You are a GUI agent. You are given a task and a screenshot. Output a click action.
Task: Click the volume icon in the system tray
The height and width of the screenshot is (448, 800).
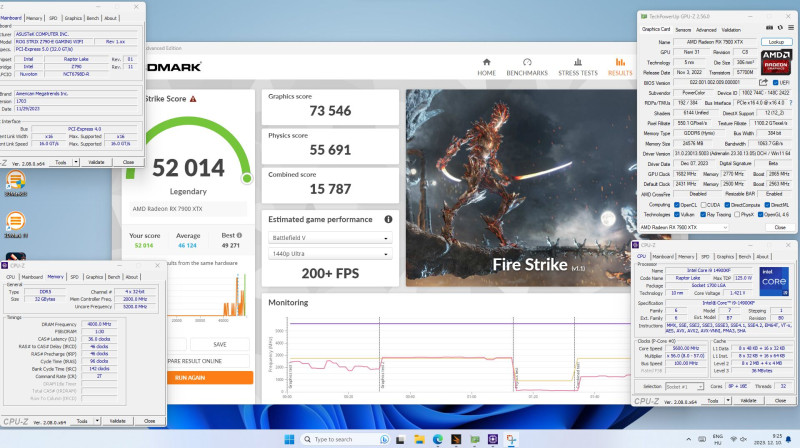tap(743, 439)
